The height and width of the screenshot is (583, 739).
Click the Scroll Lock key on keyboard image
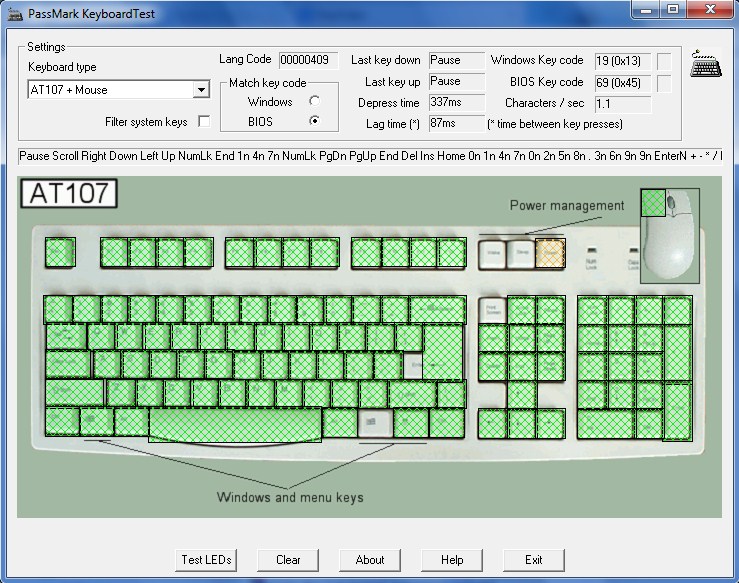click(x=521, y=310)
